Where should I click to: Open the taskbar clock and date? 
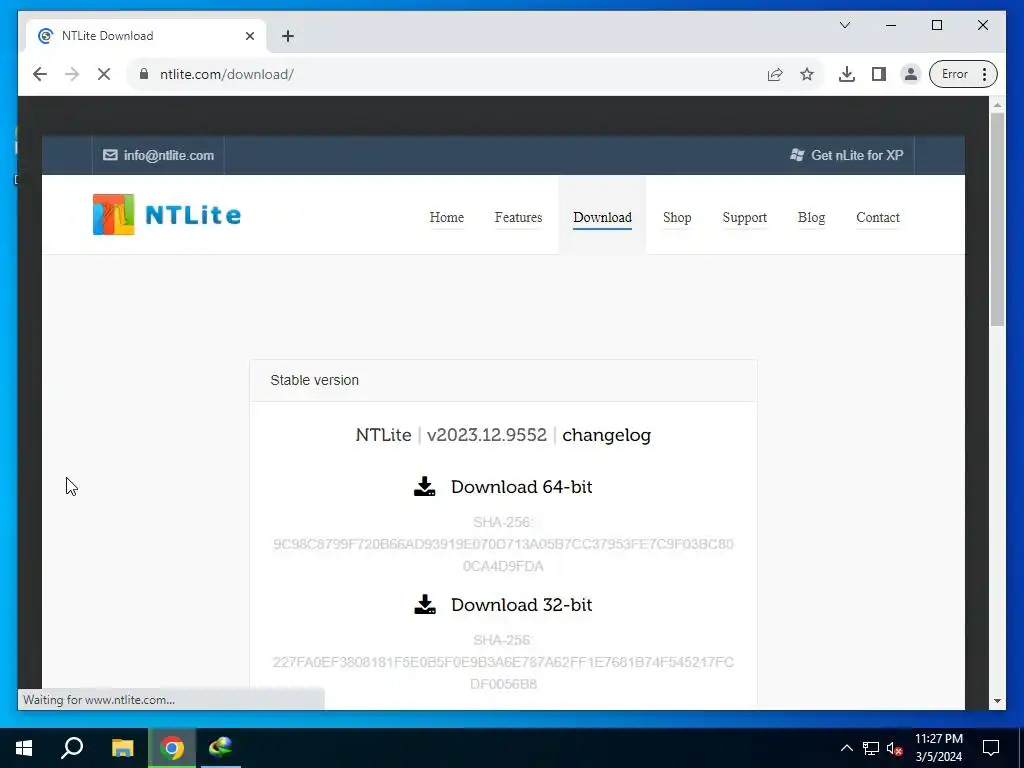click(x=938, y=748)
